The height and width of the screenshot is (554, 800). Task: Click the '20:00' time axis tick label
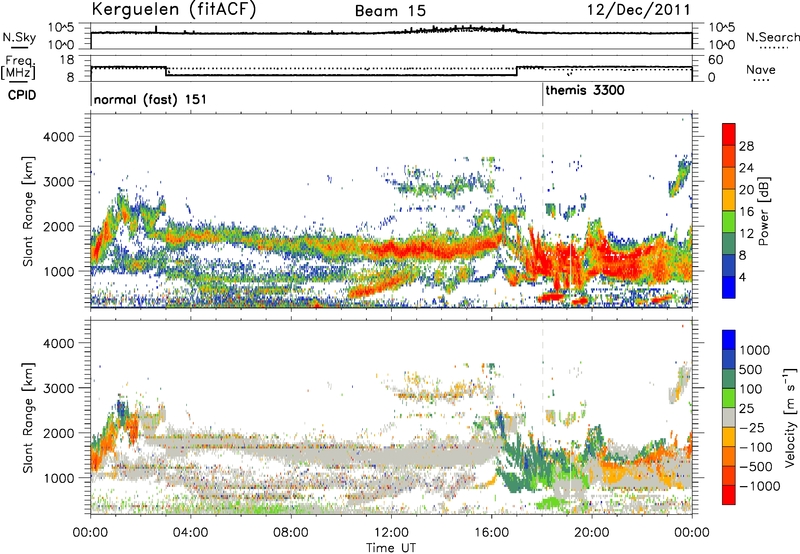(x=591, y=533)
